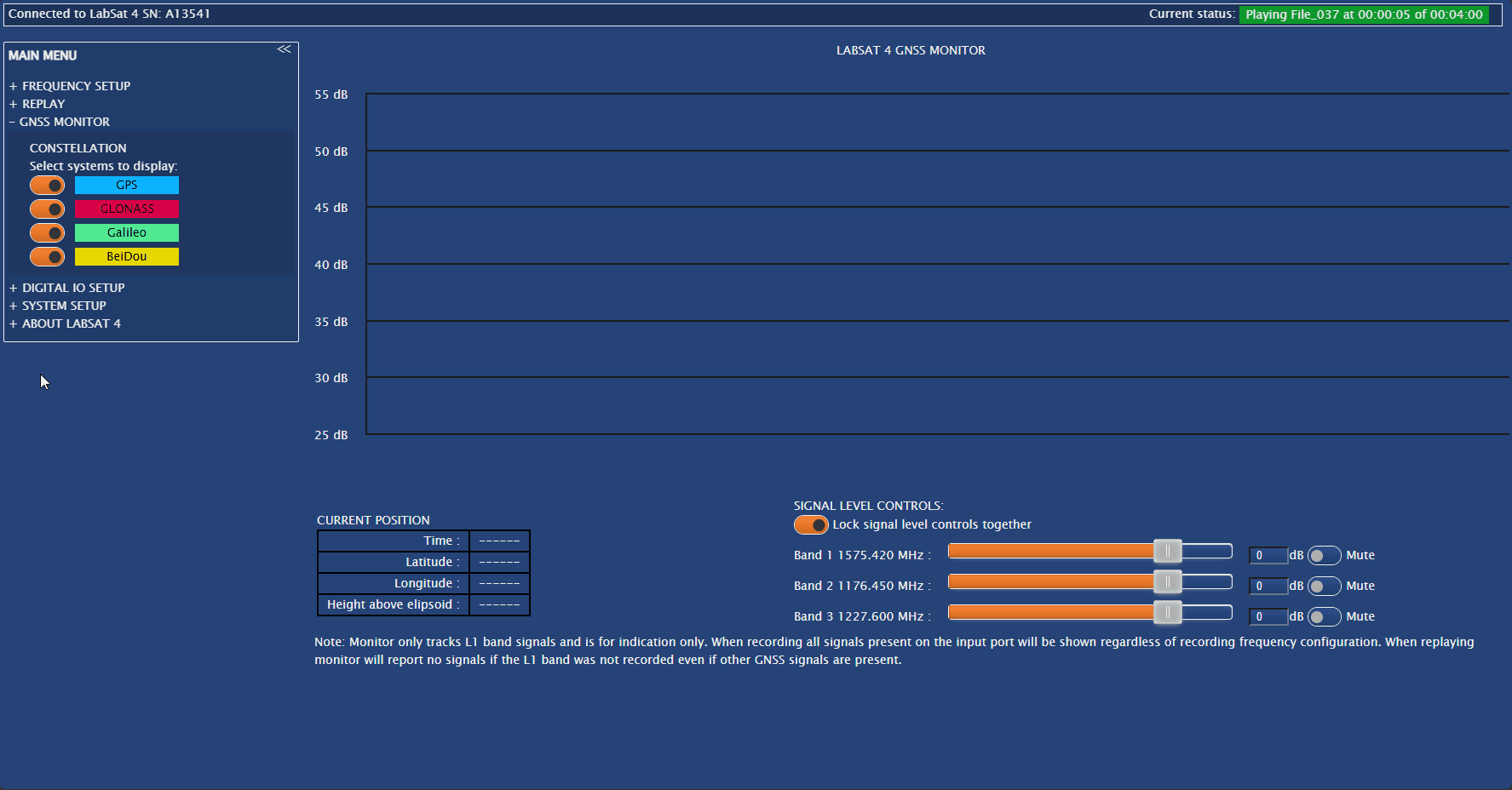Click the 'LABSAT 4 GNSS MONITOR' title

pos(911,50)
